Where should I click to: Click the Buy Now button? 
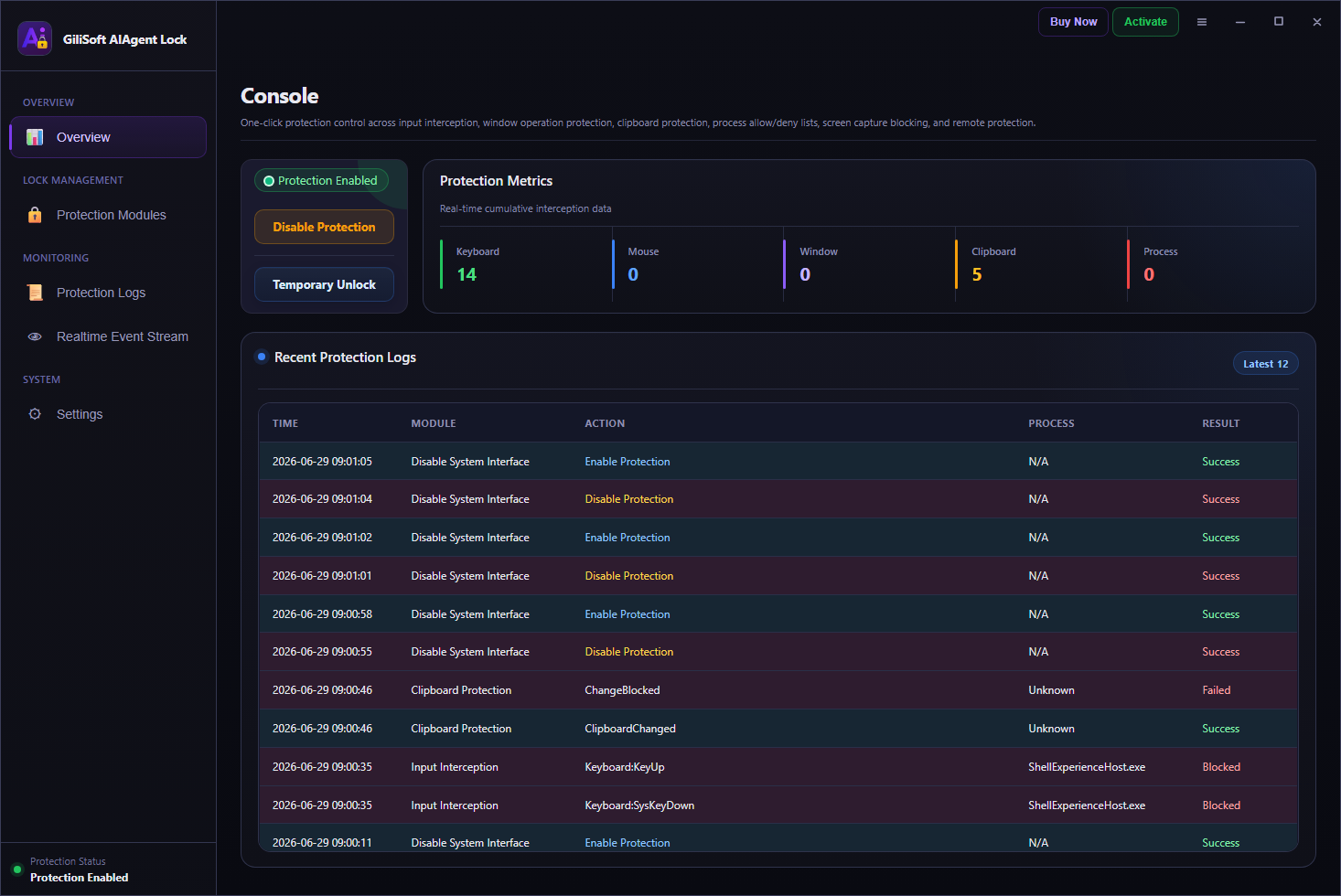(1073, 22)
